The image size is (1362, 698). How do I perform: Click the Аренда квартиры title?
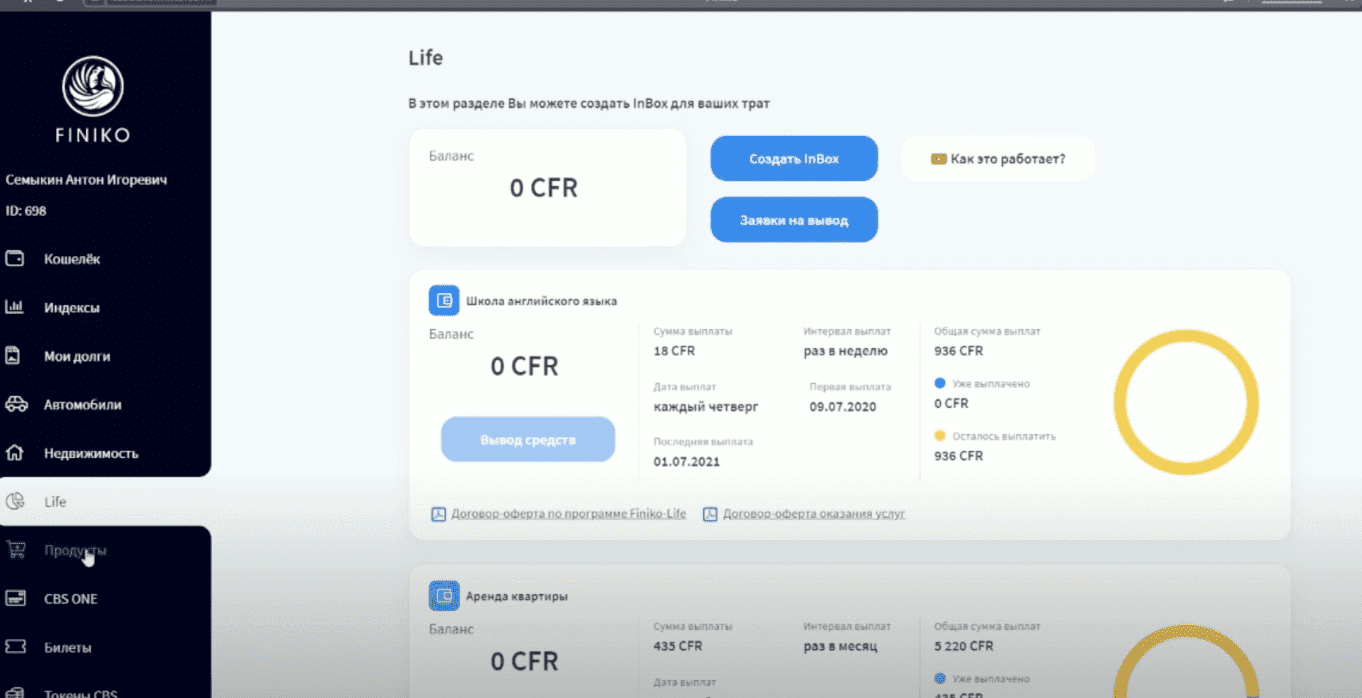pyautogui.click(x=517, y=596)
